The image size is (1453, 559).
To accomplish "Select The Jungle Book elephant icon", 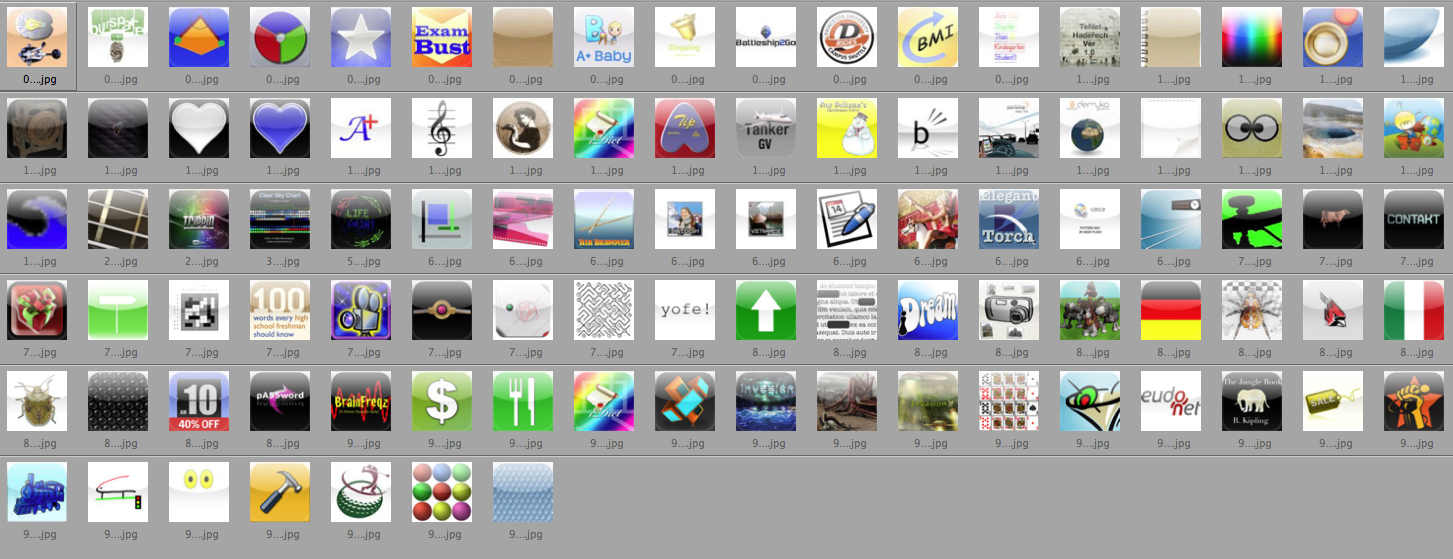I will [1252, 401].
